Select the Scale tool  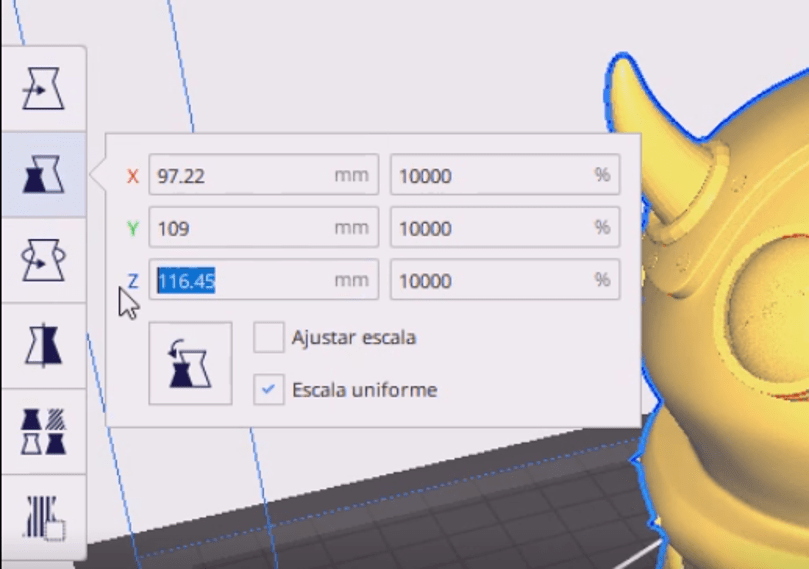click(43, 174)
